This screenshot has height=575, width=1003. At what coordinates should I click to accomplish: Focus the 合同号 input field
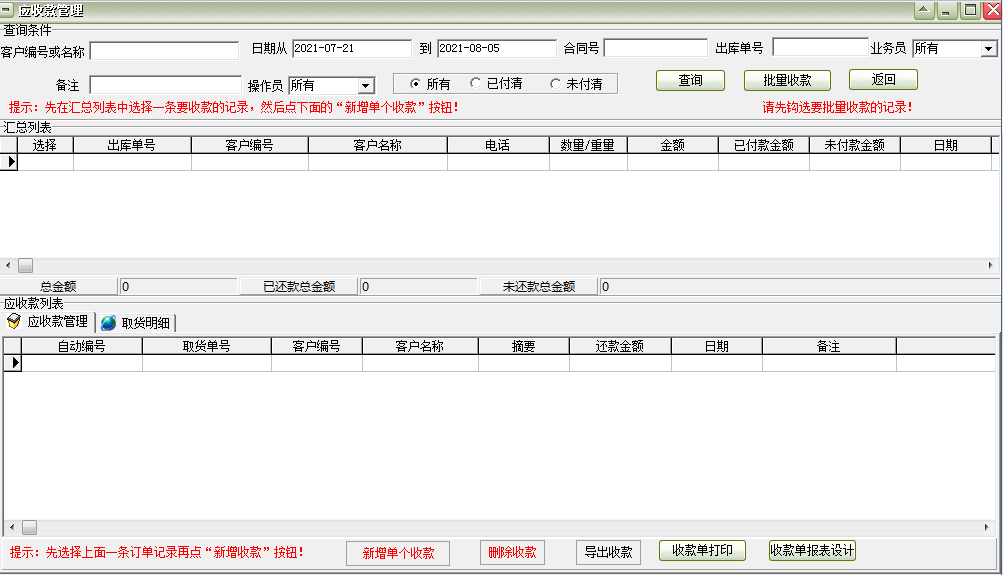click(656, 48)
